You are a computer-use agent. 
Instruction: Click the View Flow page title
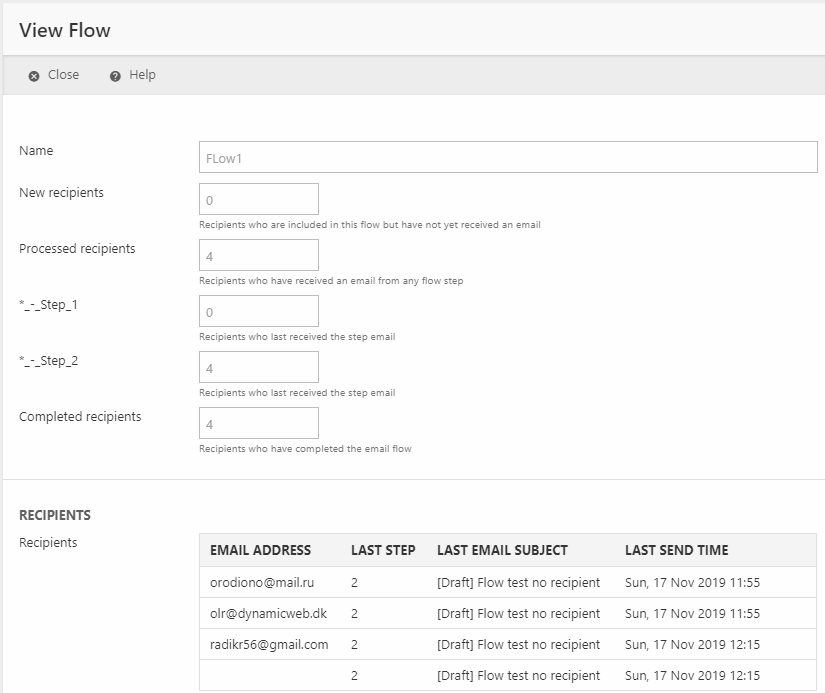[x=65, y=30]
